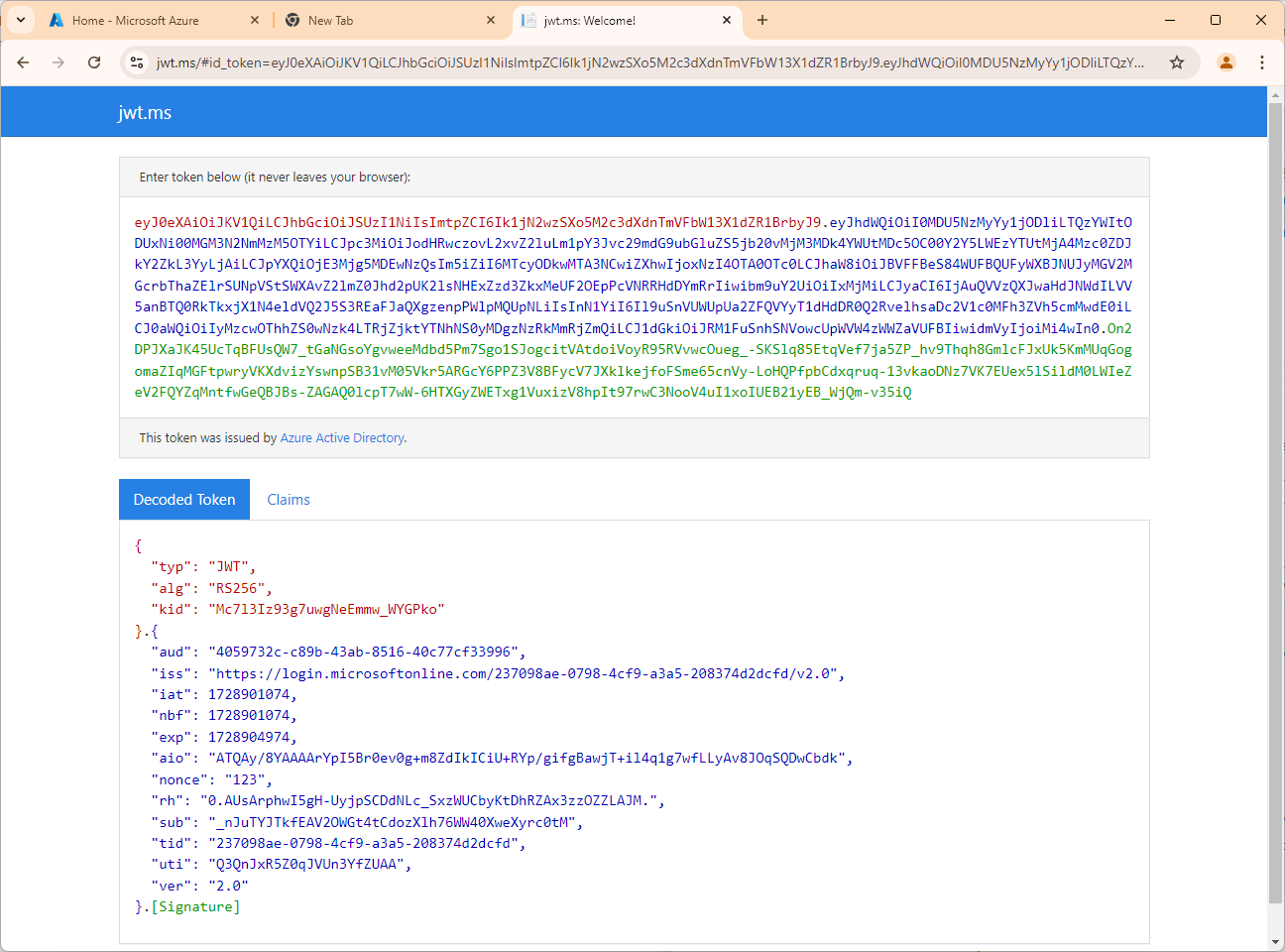The height and width of the screenshot is (952, 1285).
Task: Reload the jwt.ms page
Action: coord(94,62)
